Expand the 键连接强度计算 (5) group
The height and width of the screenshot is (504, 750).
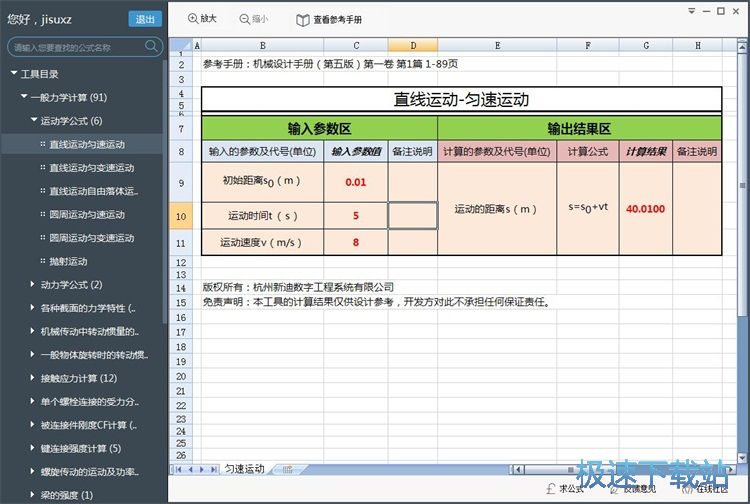click(33, 448)
